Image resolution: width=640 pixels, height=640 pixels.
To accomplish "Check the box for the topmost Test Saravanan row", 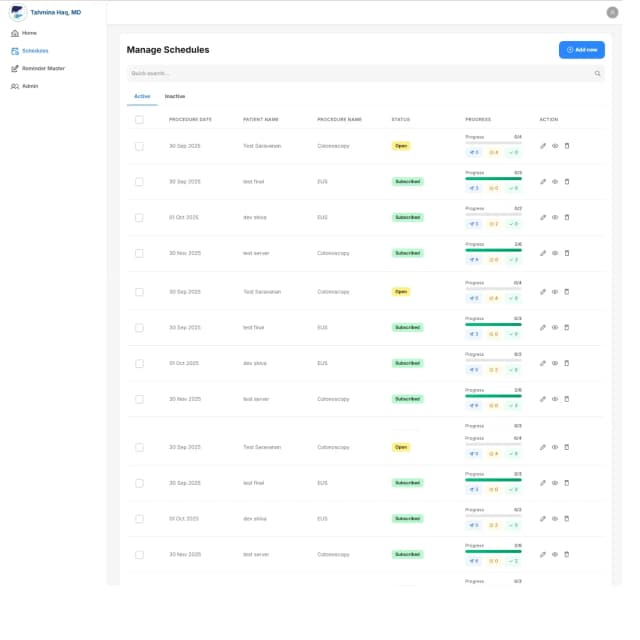I will point(139,146).
